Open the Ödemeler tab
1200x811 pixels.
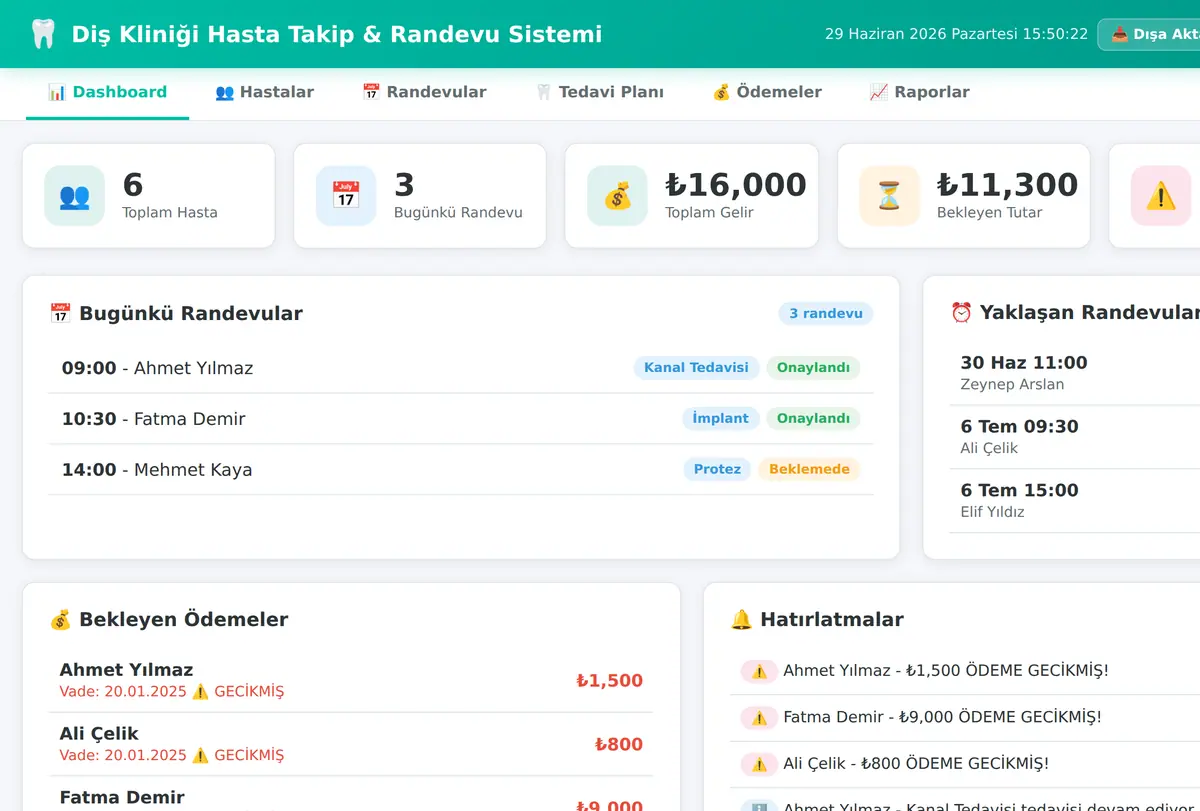(x=767, y=92)
